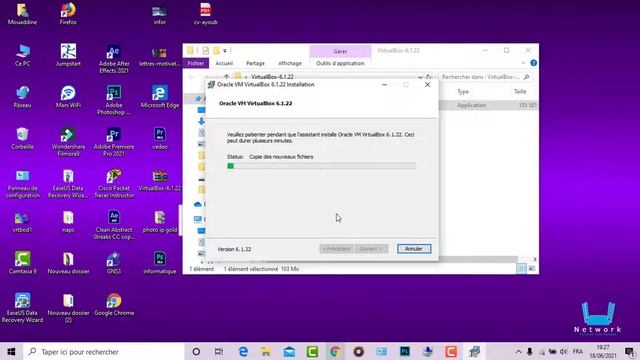The width and height of the screenshot is (640, 360).
Task: Launch Camtasia 9 shortcut
Action: point(22,263)
